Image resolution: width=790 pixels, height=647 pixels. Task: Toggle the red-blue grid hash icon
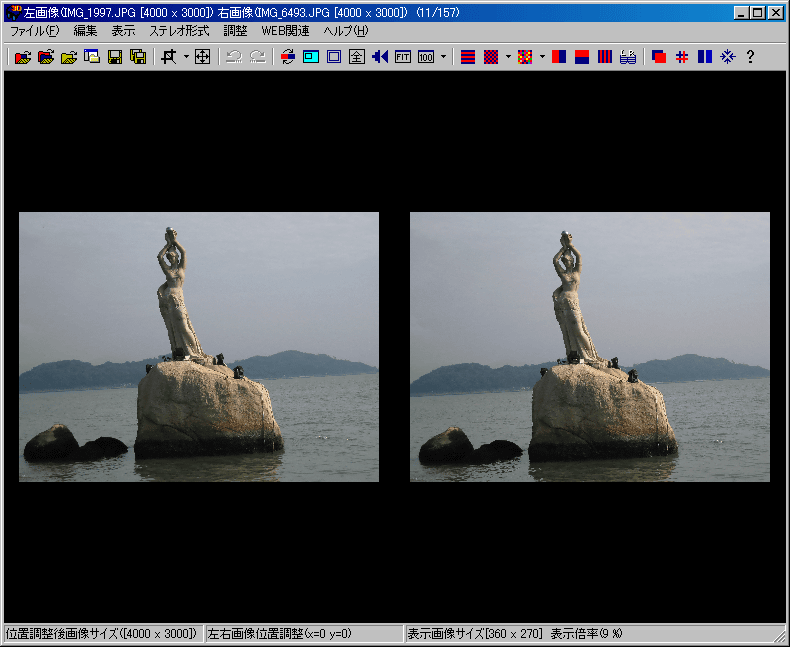coord(682,56)
